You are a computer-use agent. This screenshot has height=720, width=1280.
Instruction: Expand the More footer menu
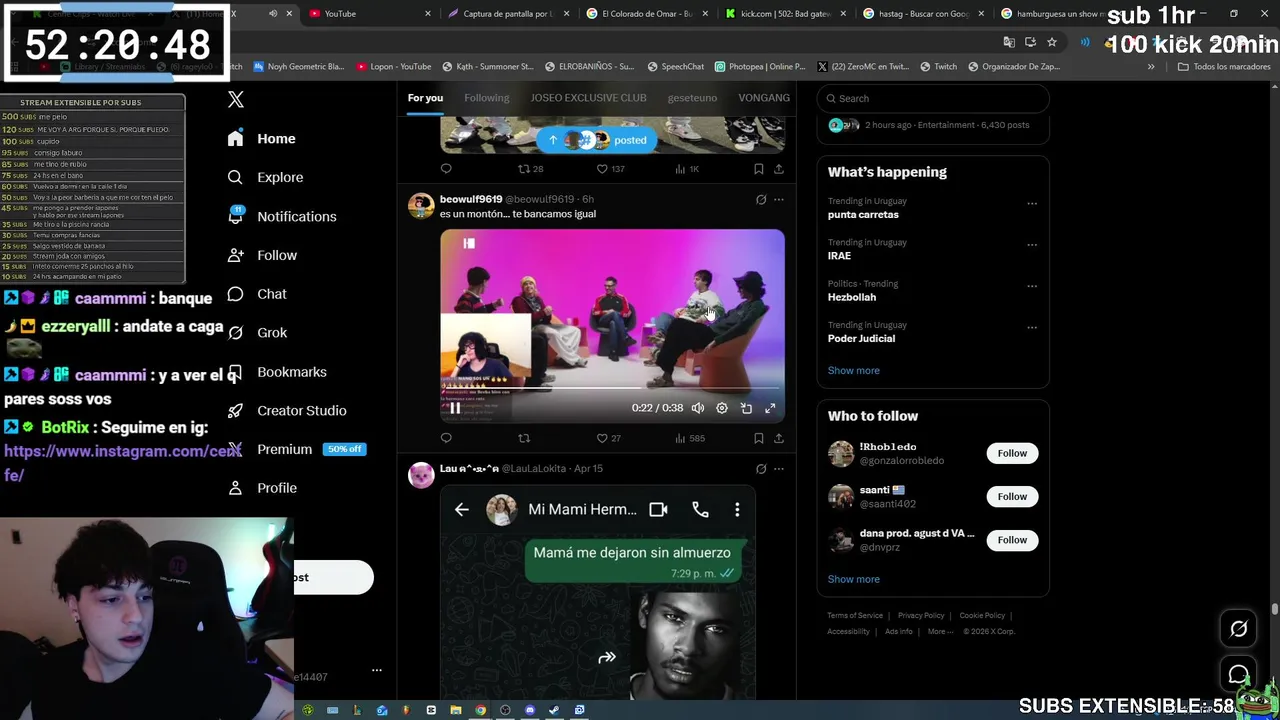(940, 632)
